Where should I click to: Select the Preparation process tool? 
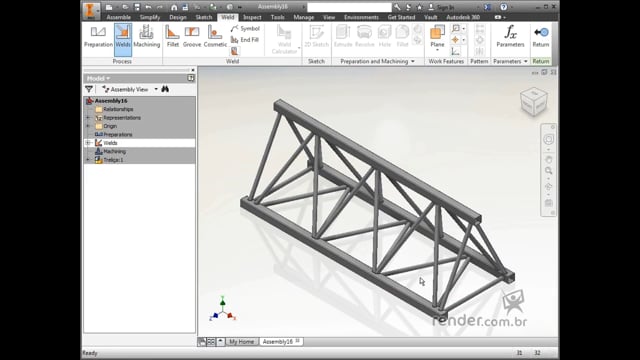[x=98, y=36]
